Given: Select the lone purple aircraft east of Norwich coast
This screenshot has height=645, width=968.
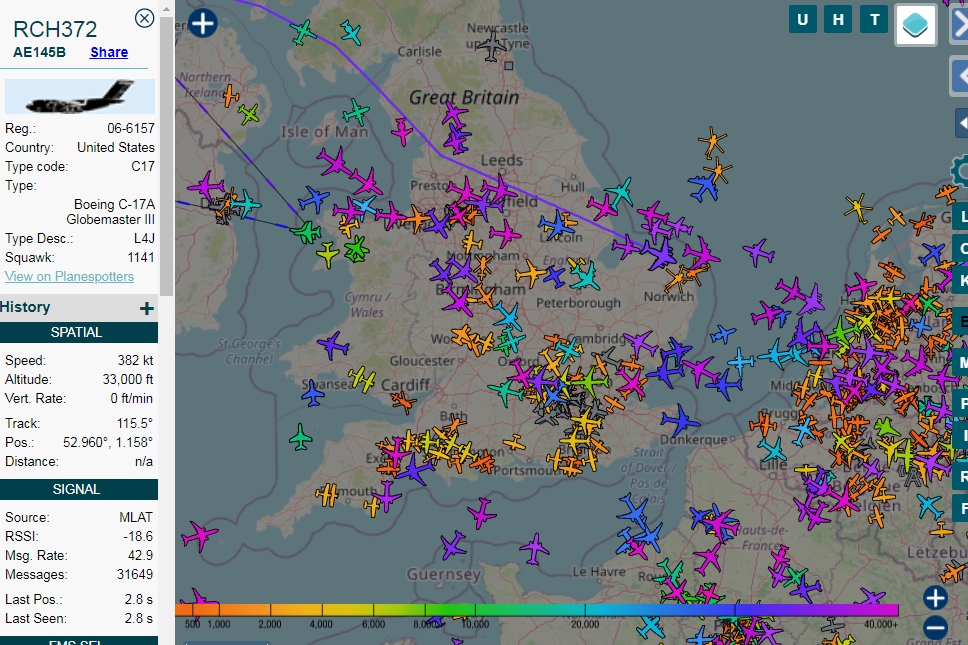Looking at the screenshot, I should (758, 252).
